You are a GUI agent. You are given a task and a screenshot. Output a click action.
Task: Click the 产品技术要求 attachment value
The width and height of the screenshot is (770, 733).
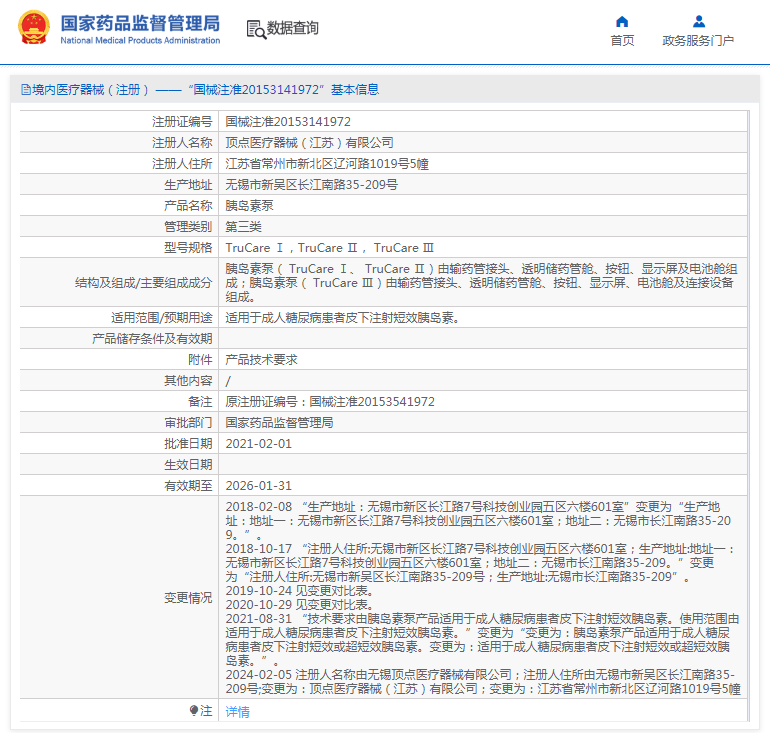[261, 359]
